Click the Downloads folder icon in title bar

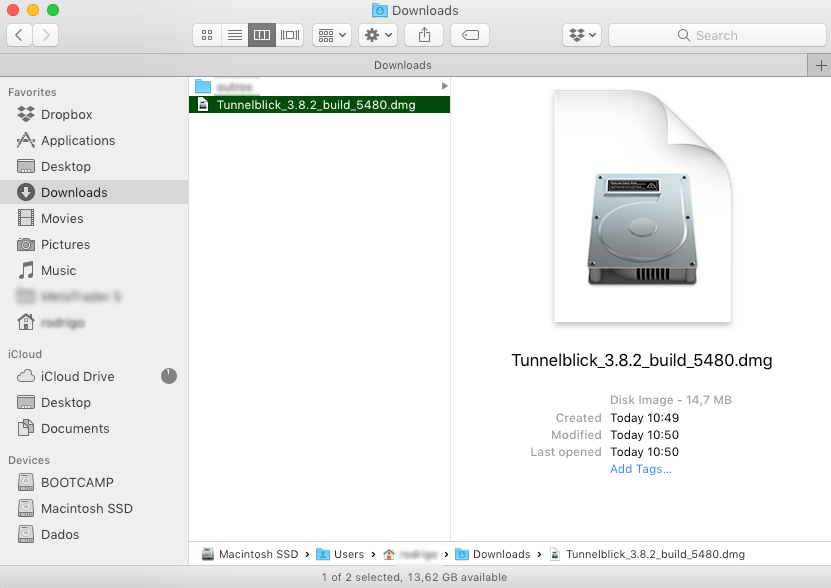coord(379,10)
